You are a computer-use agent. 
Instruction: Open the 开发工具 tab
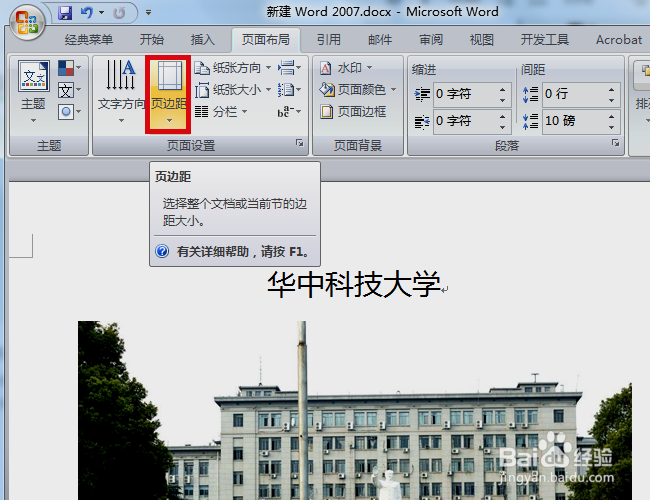(545, 40)
